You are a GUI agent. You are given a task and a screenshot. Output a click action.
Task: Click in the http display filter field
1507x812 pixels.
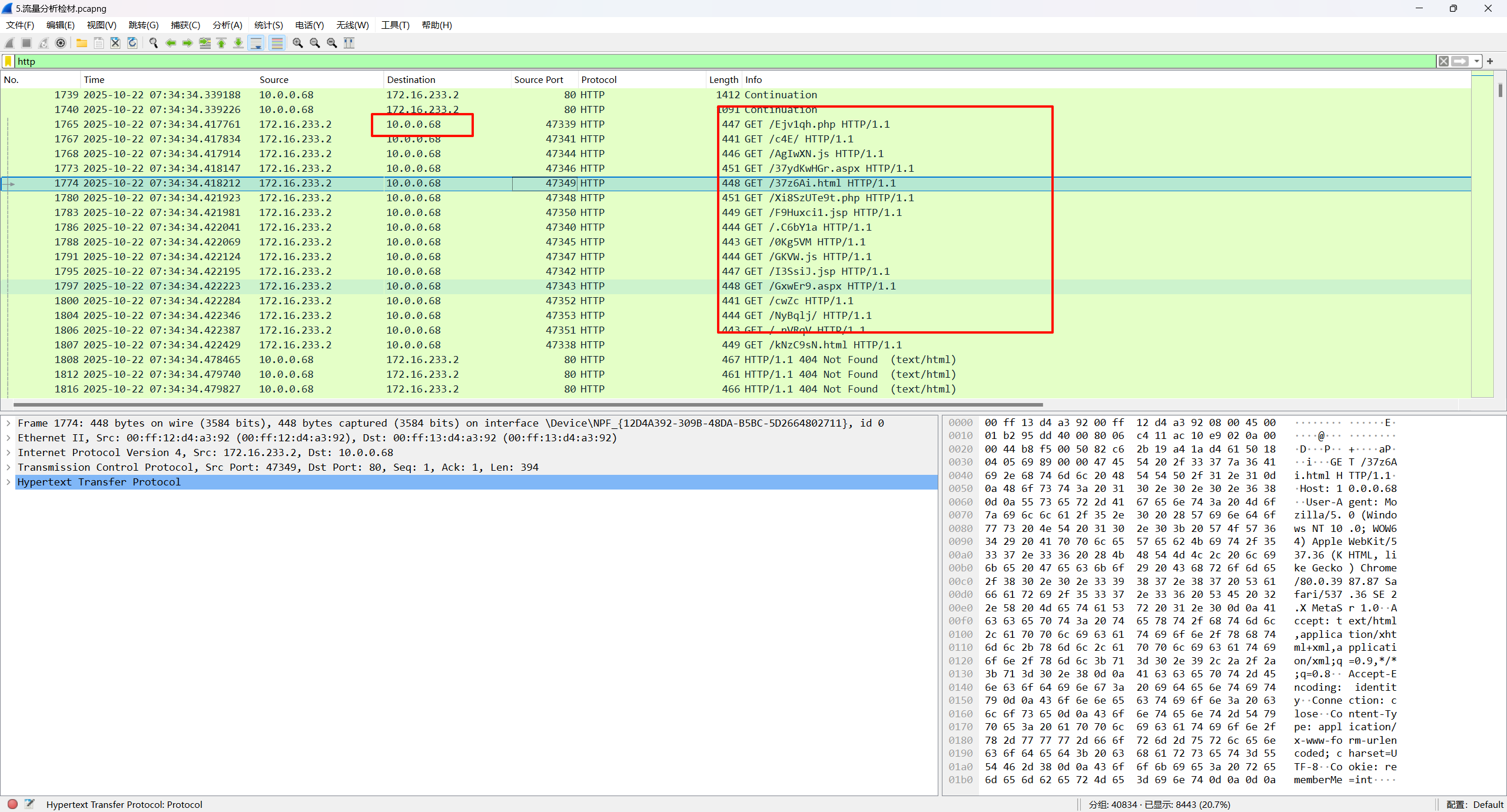click(x=706, y=61)
